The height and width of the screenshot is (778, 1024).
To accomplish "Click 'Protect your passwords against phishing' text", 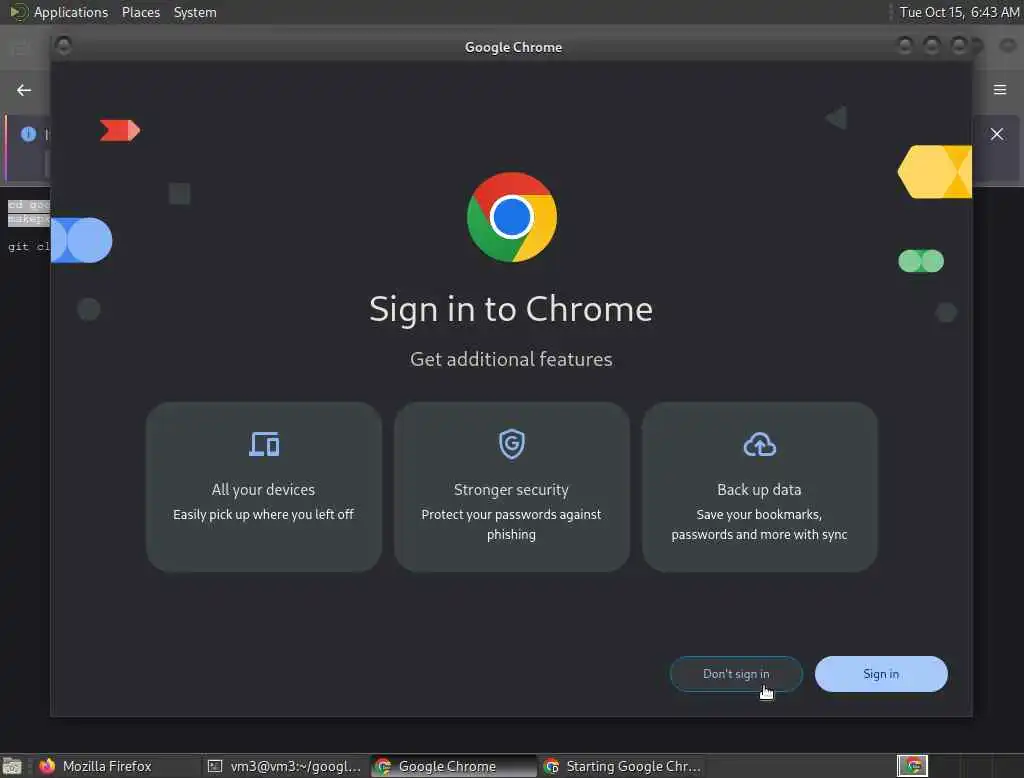I will [x=511, y=524].
